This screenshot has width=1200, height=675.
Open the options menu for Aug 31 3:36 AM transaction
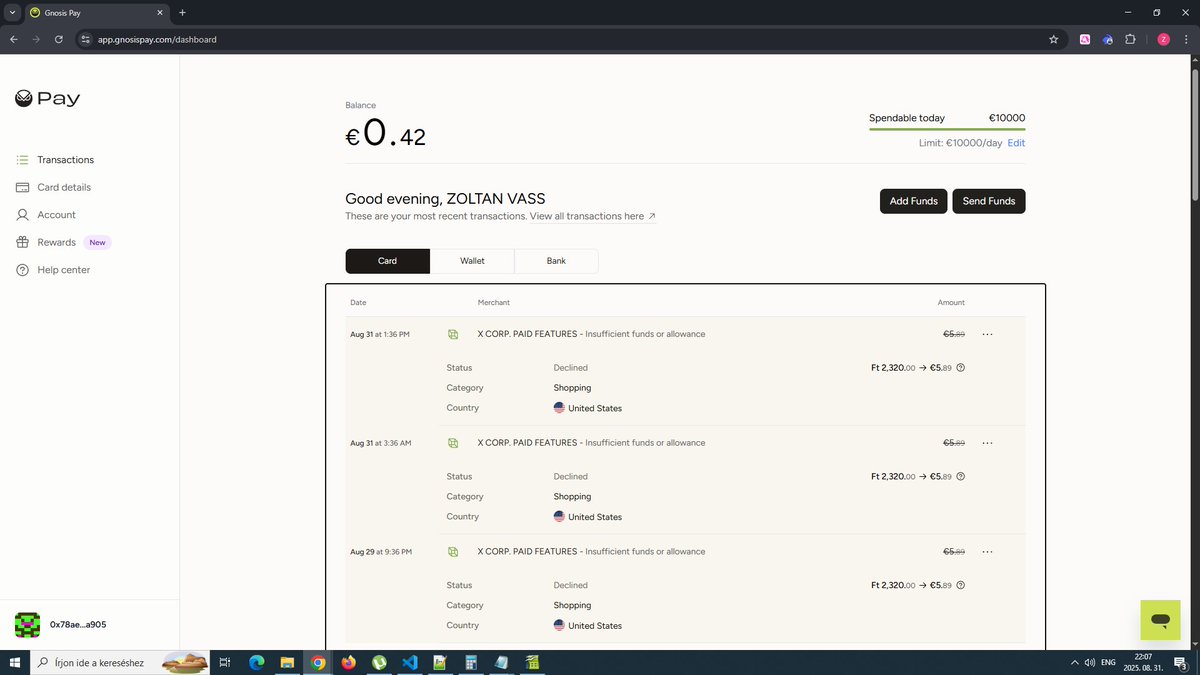coord(987,443)
